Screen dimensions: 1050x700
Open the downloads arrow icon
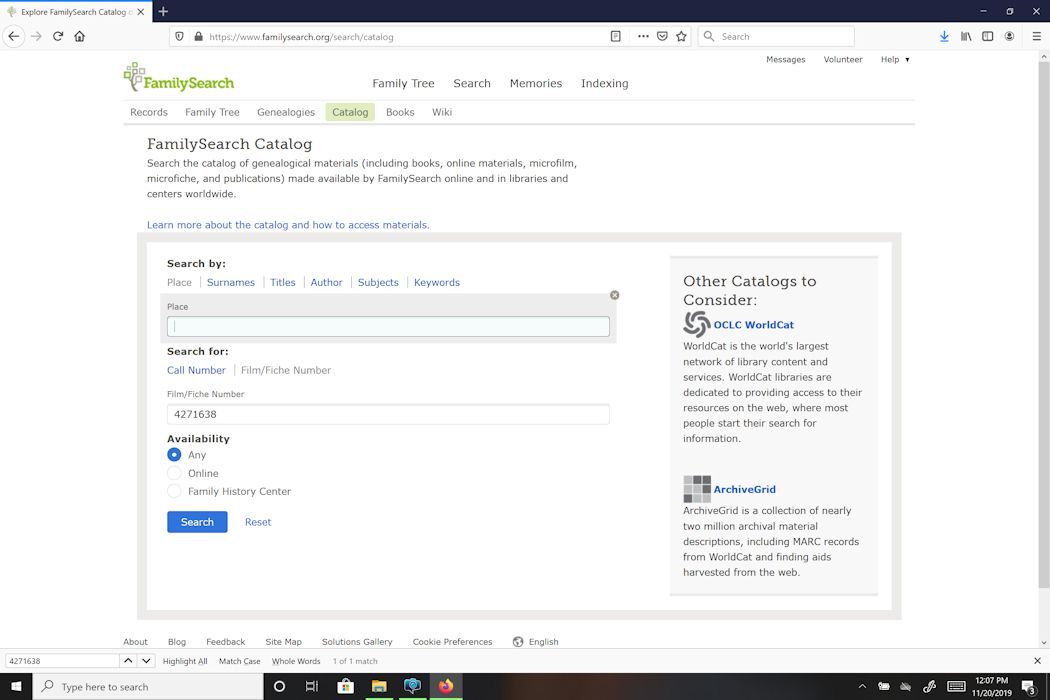[944, 36]
